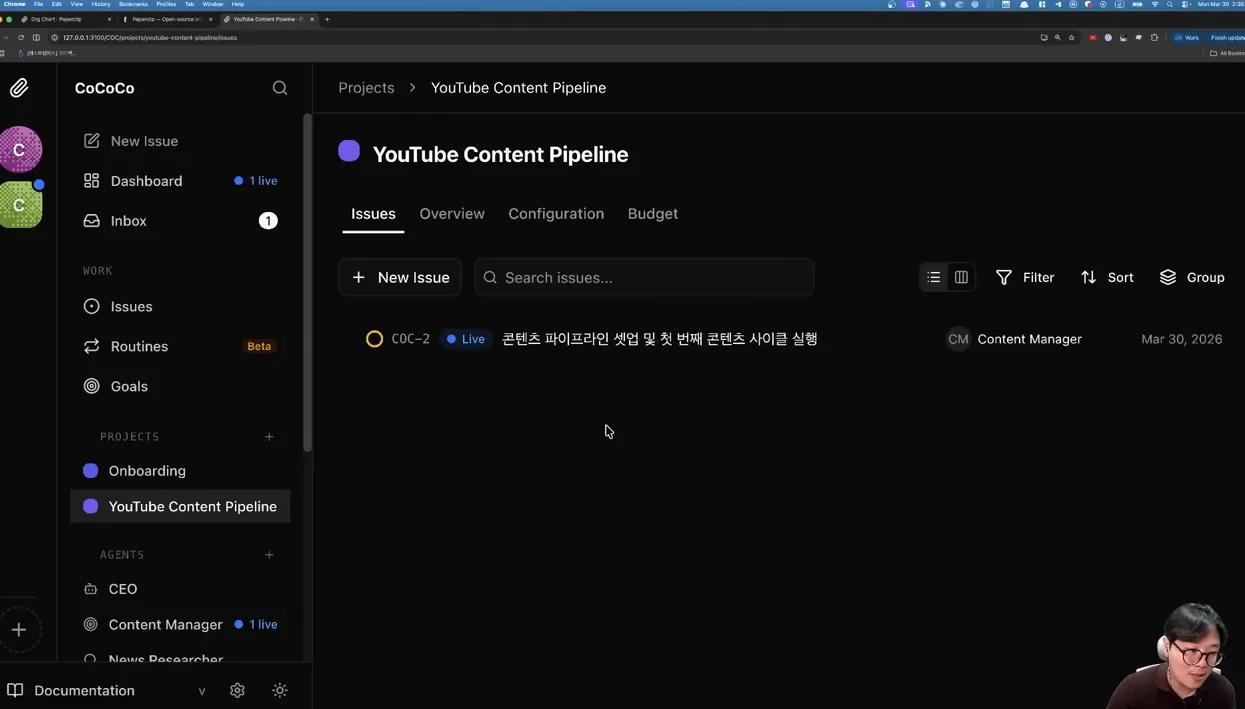Add a new agent with the plus icon
Screen dimensions: 1245x709
(269, 555)
